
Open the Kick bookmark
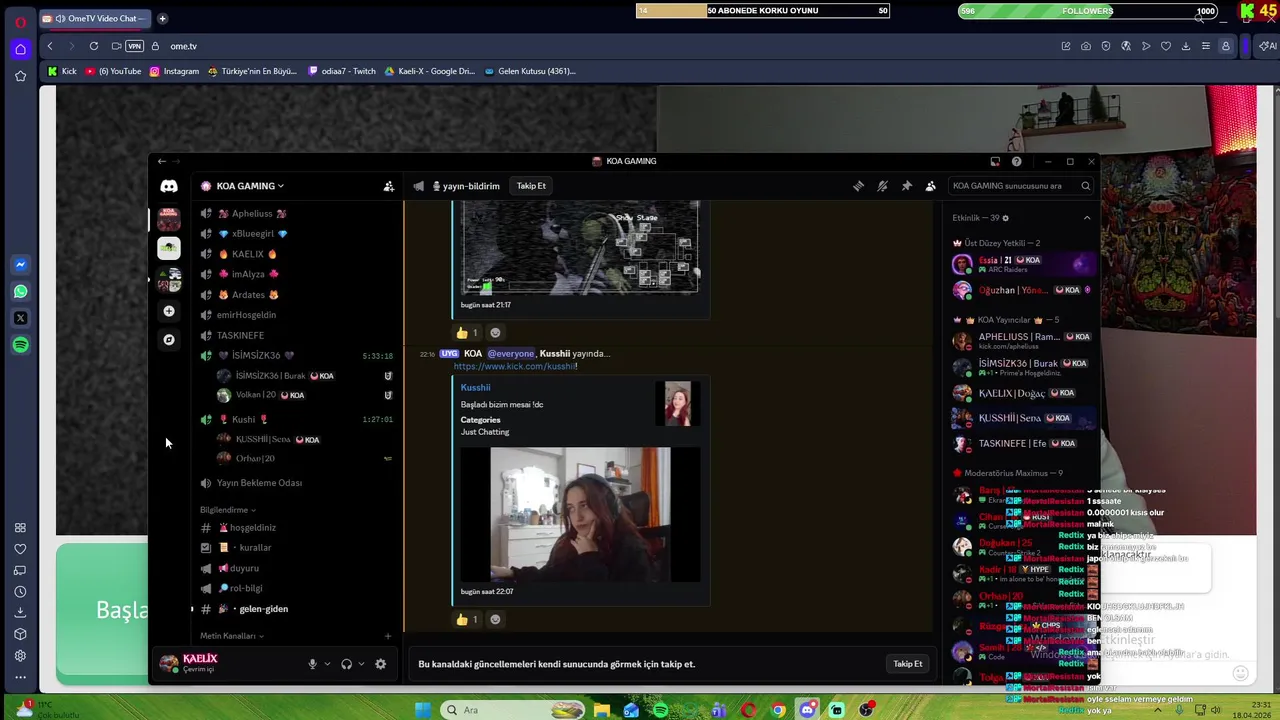(x=62, y=71)
